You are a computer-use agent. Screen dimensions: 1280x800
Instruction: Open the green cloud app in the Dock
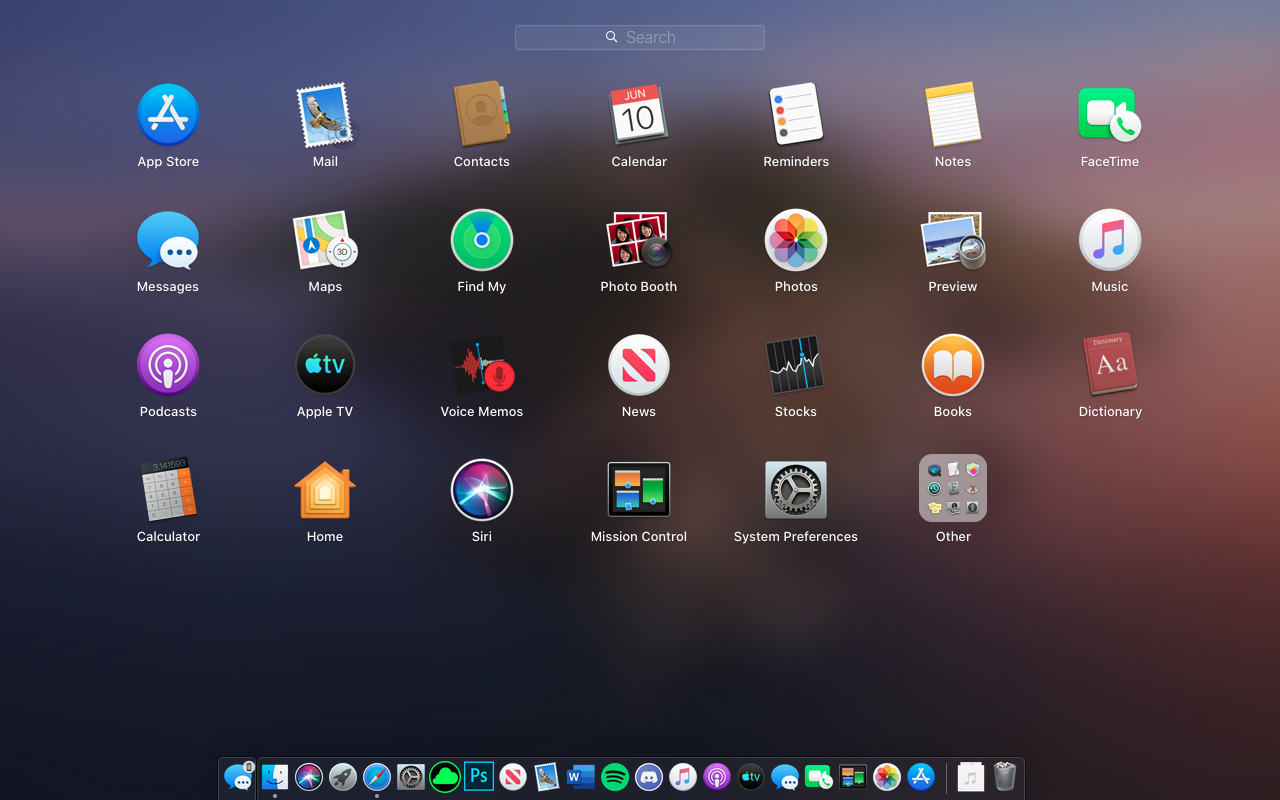tap(445, 776)
